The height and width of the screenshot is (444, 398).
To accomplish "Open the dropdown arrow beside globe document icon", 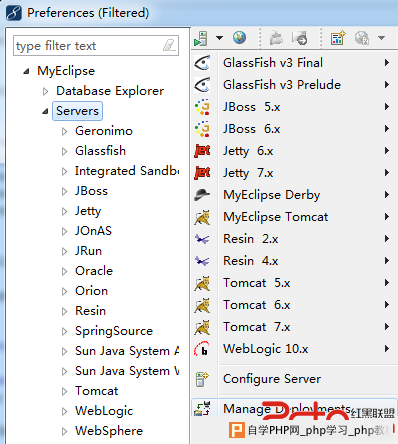I will pyautogui.click(x=381, y=38).
